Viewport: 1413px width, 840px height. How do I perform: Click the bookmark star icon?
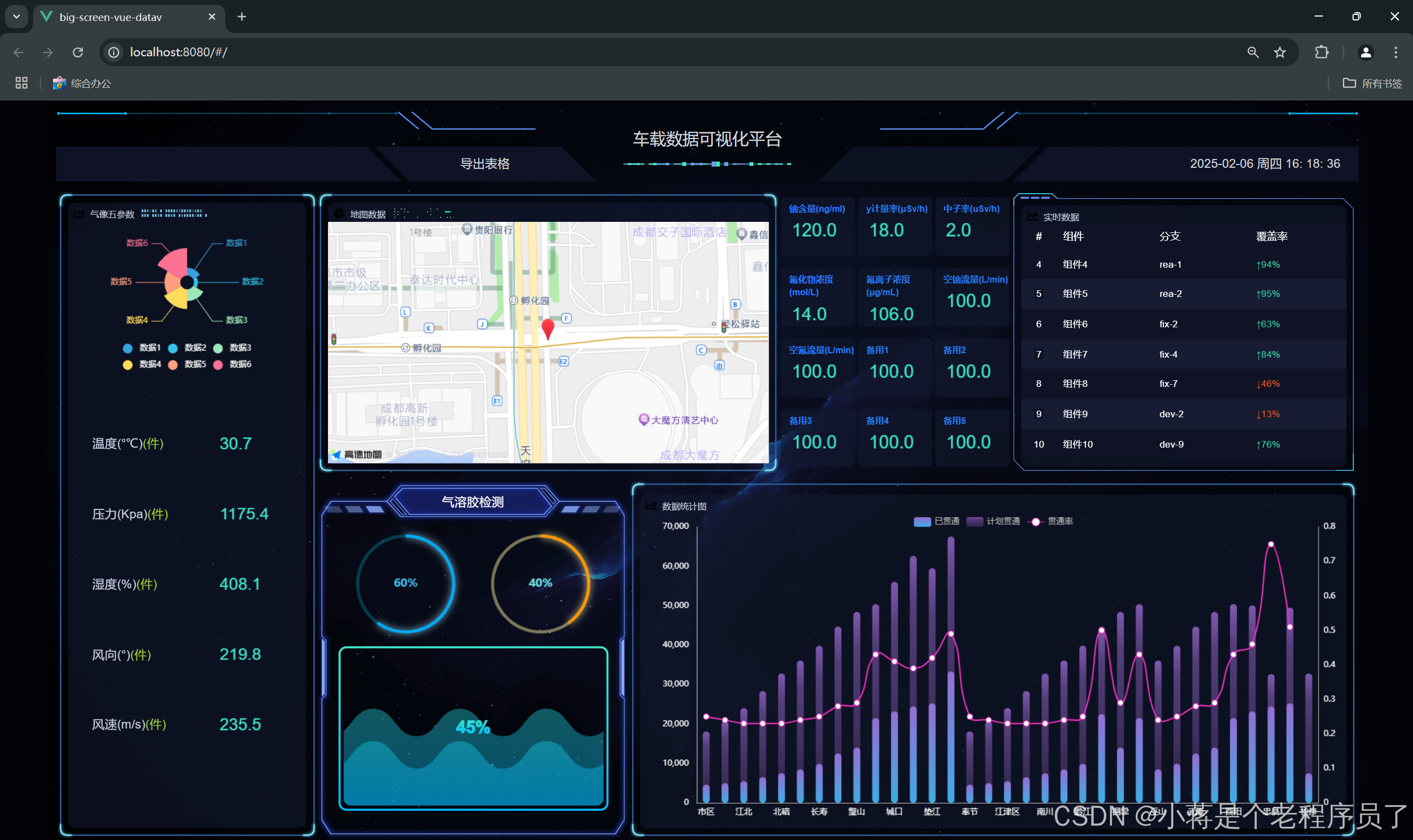1280,52
